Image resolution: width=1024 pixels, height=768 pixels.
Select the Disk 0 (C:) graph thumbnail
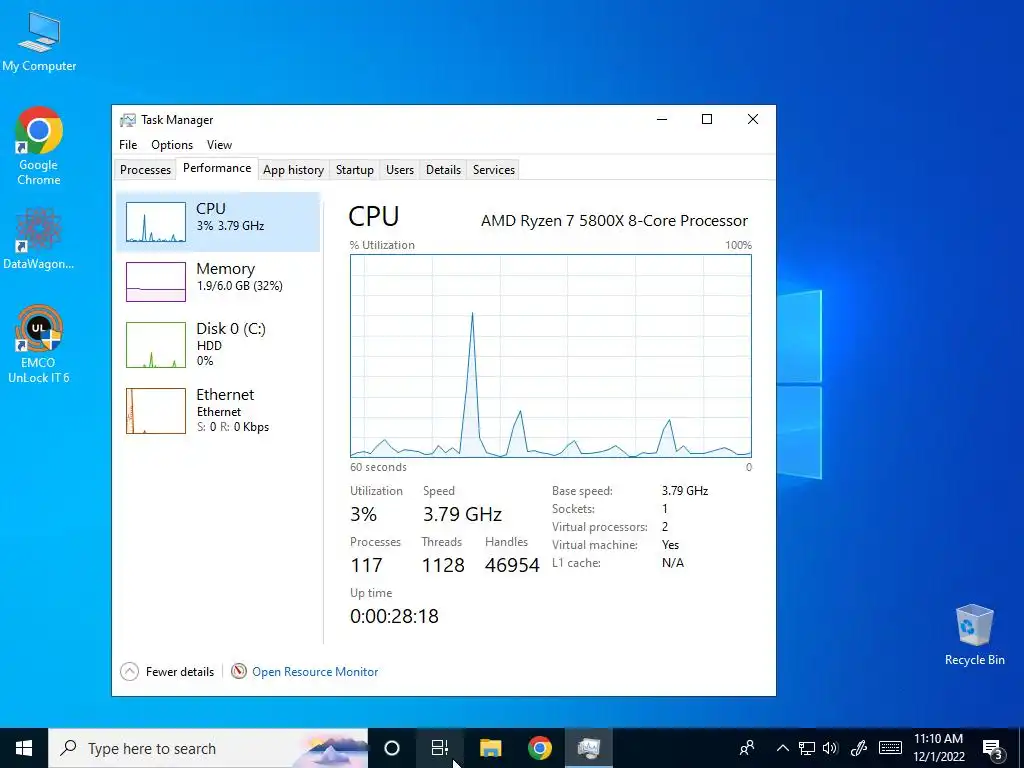[155, 345]
